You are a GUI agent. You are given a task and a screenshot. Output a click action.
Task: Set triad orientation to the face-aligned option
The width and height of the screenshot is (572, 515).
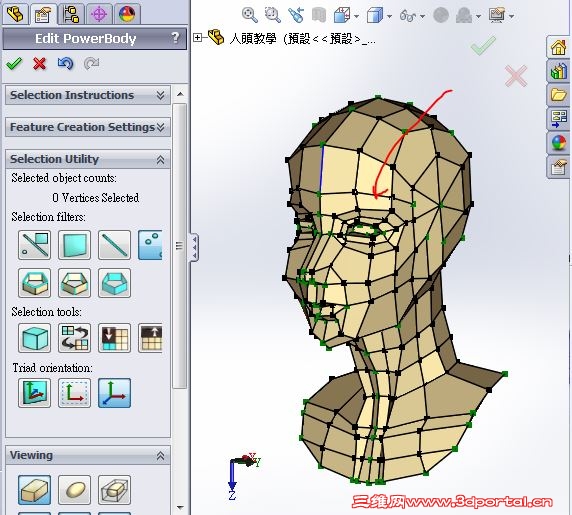34,393
